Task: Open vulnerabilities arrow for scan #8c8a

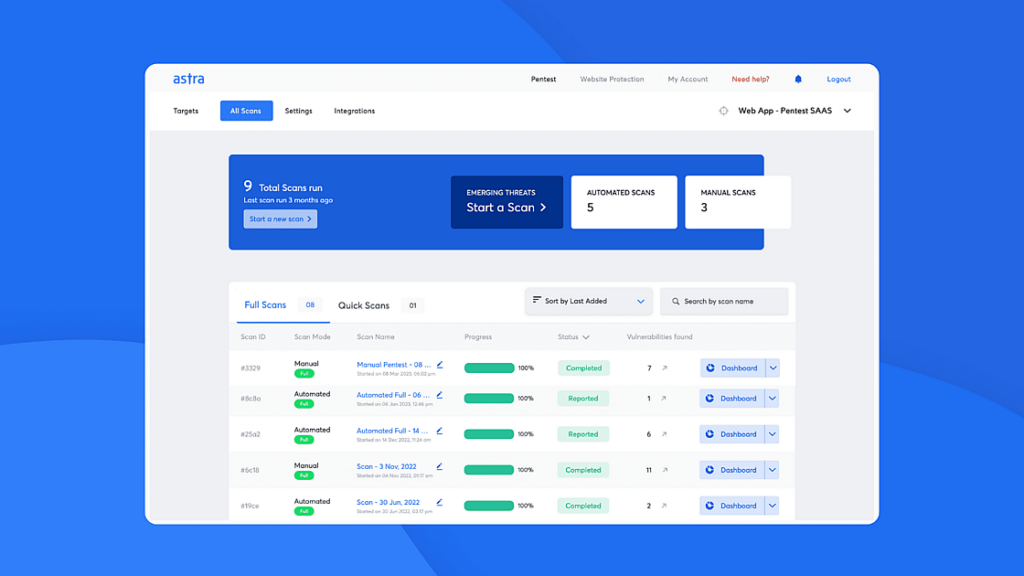Action: (664, 398)
